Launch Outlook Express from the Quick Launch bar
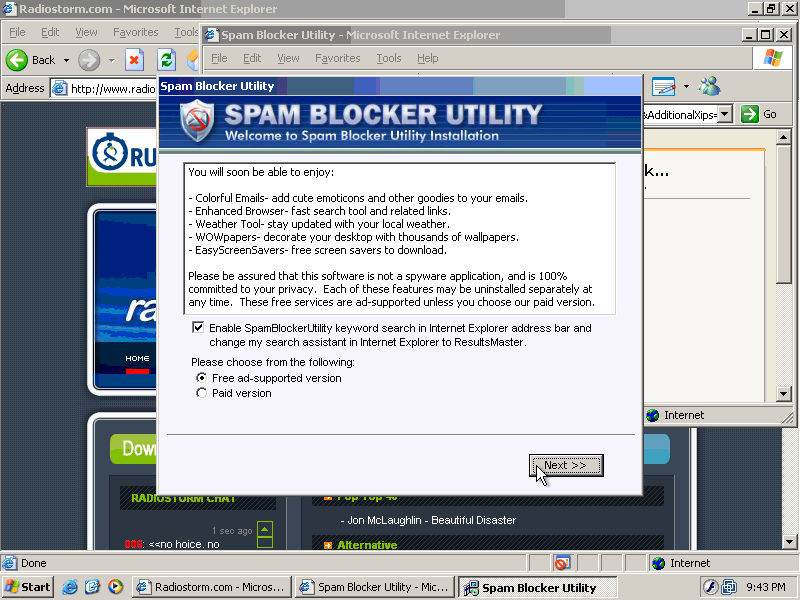This screenshot has width=800, height=600. pos(92,587)
